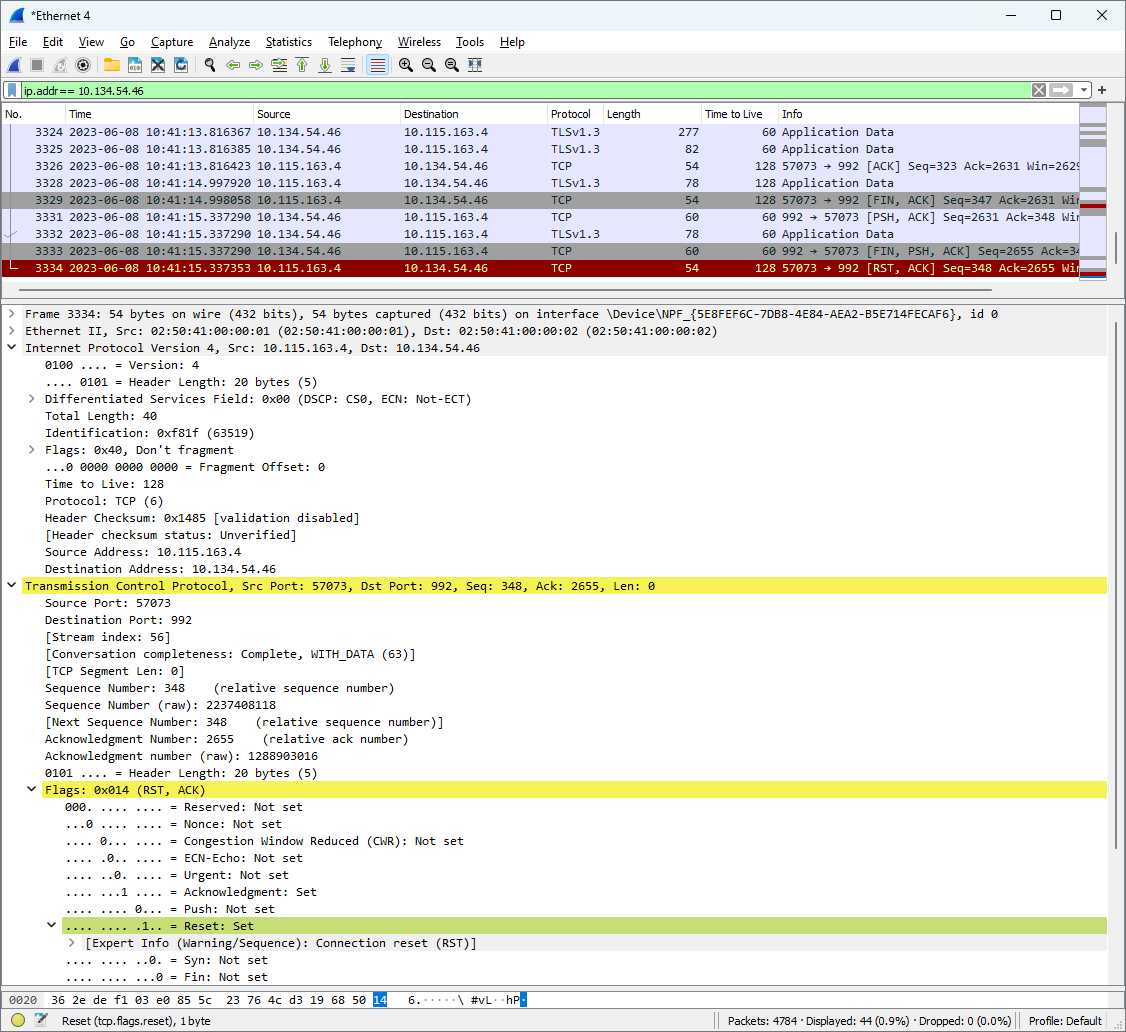Go to the next packet arrow
The height and width of the screenshot is (1032, 1126).
click(256, 65)
